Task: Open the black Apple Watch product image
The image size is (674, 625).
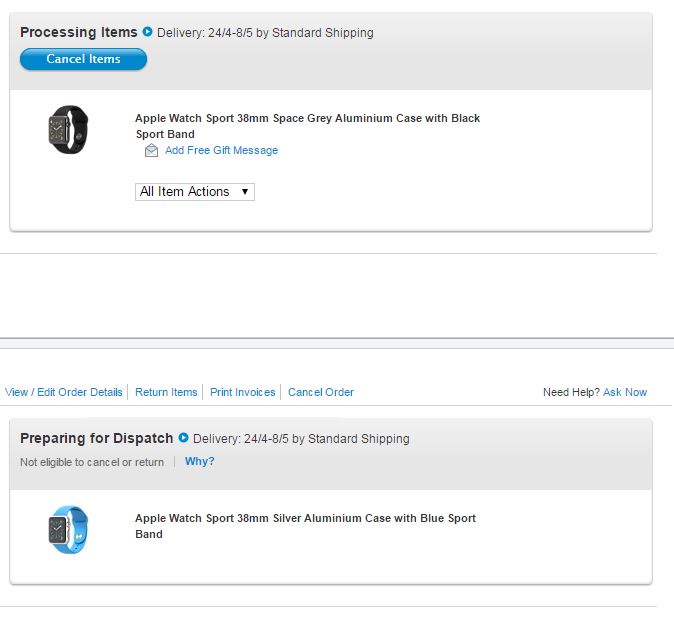Action: click(x=68, y=130)
